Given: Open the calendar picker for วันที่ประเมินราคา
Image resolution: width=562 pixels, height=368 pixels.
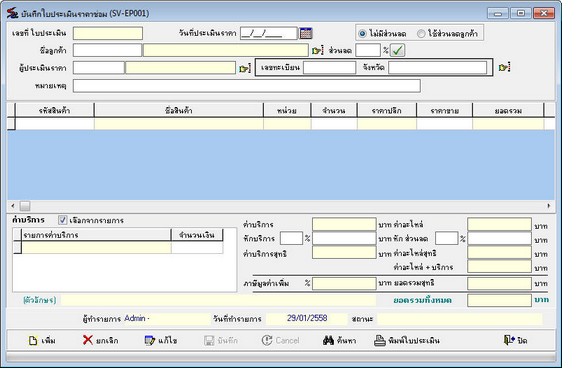Looking at the screenshot, I should [x=306, y=33].
